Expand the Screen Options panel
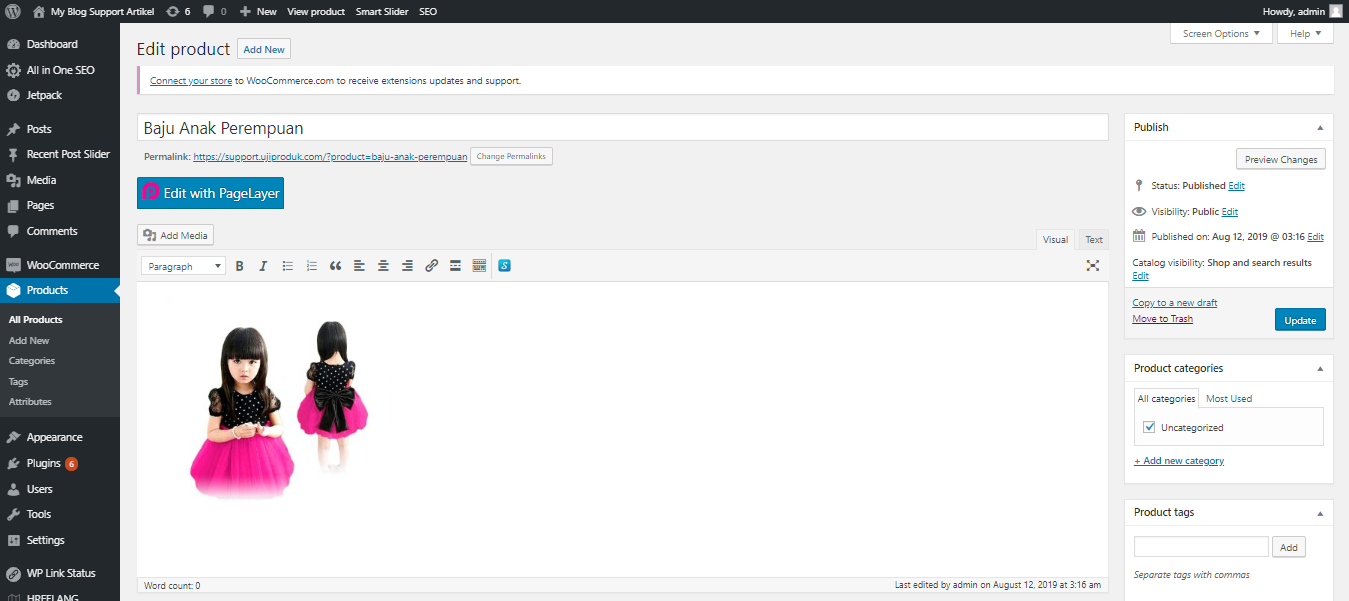 (x=1221, y=34)
